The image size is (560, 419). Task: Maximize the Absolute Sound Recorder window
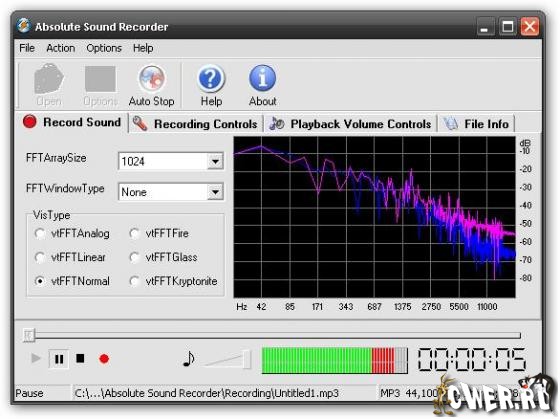(x=508, y=27)
